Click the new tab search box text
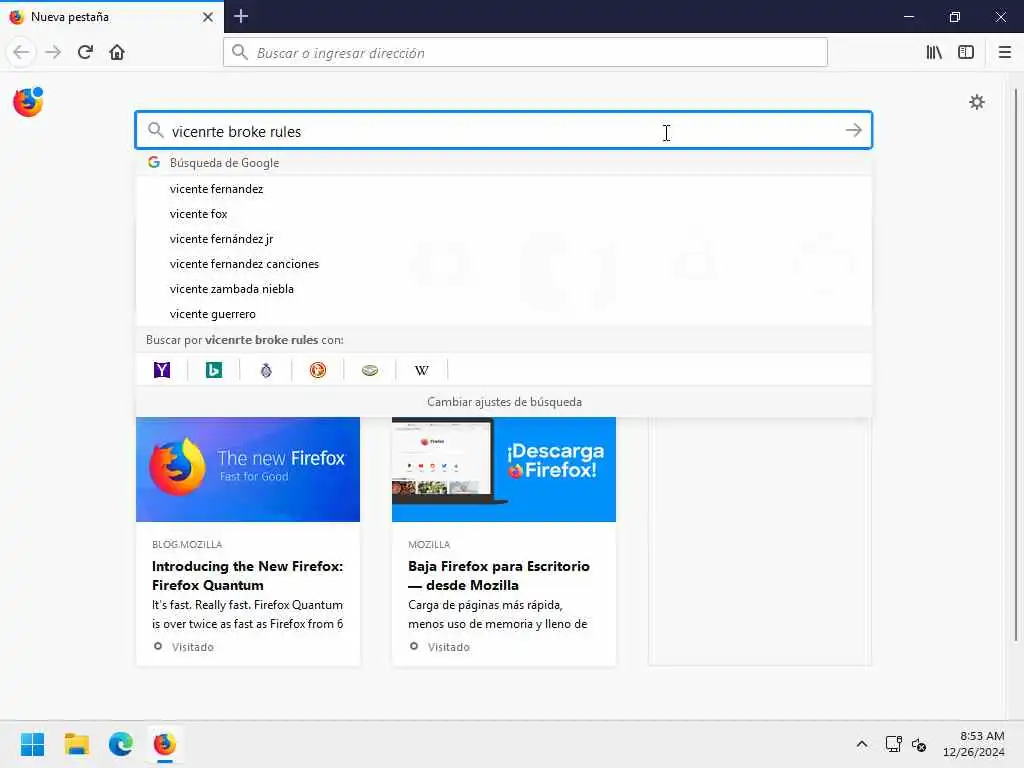This screenshot has height=768, width=1024. coord(503,131)
